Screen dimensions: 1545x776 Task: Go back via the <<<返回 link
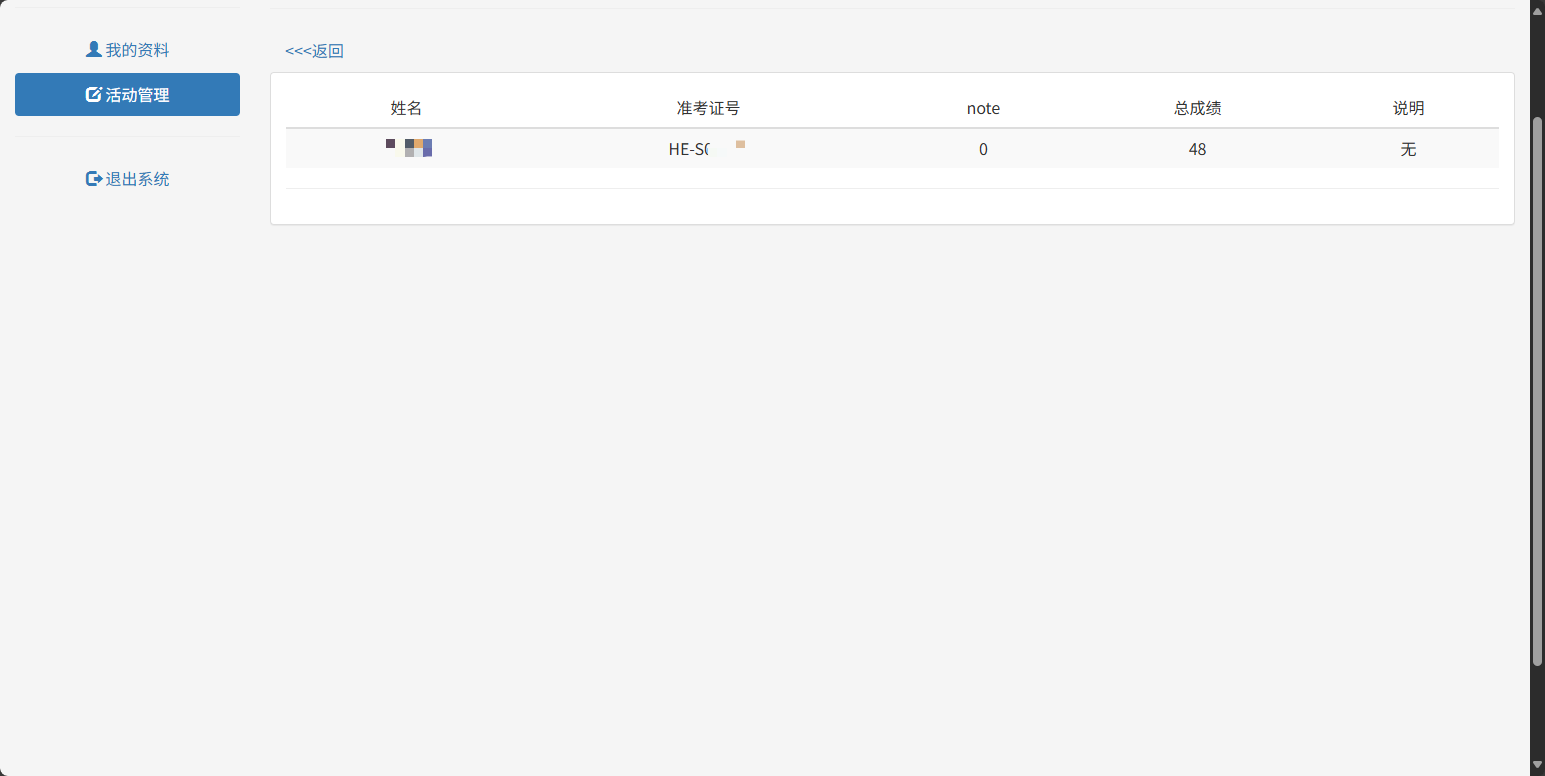pyautogui.click(x=314, y=51)
